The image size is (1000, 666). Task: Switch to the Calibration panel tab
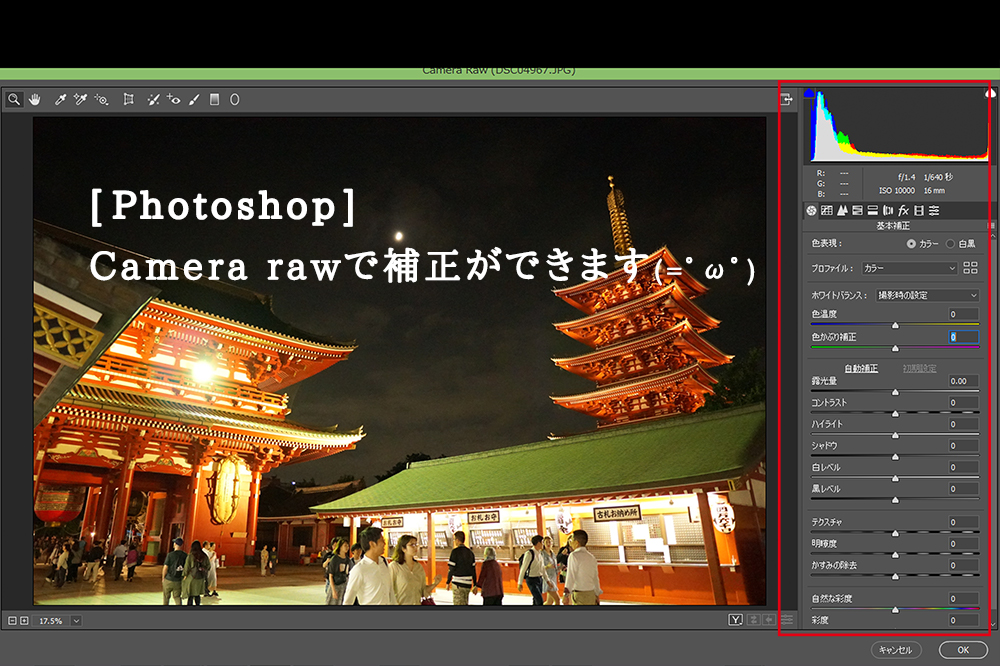coord(919,211)
